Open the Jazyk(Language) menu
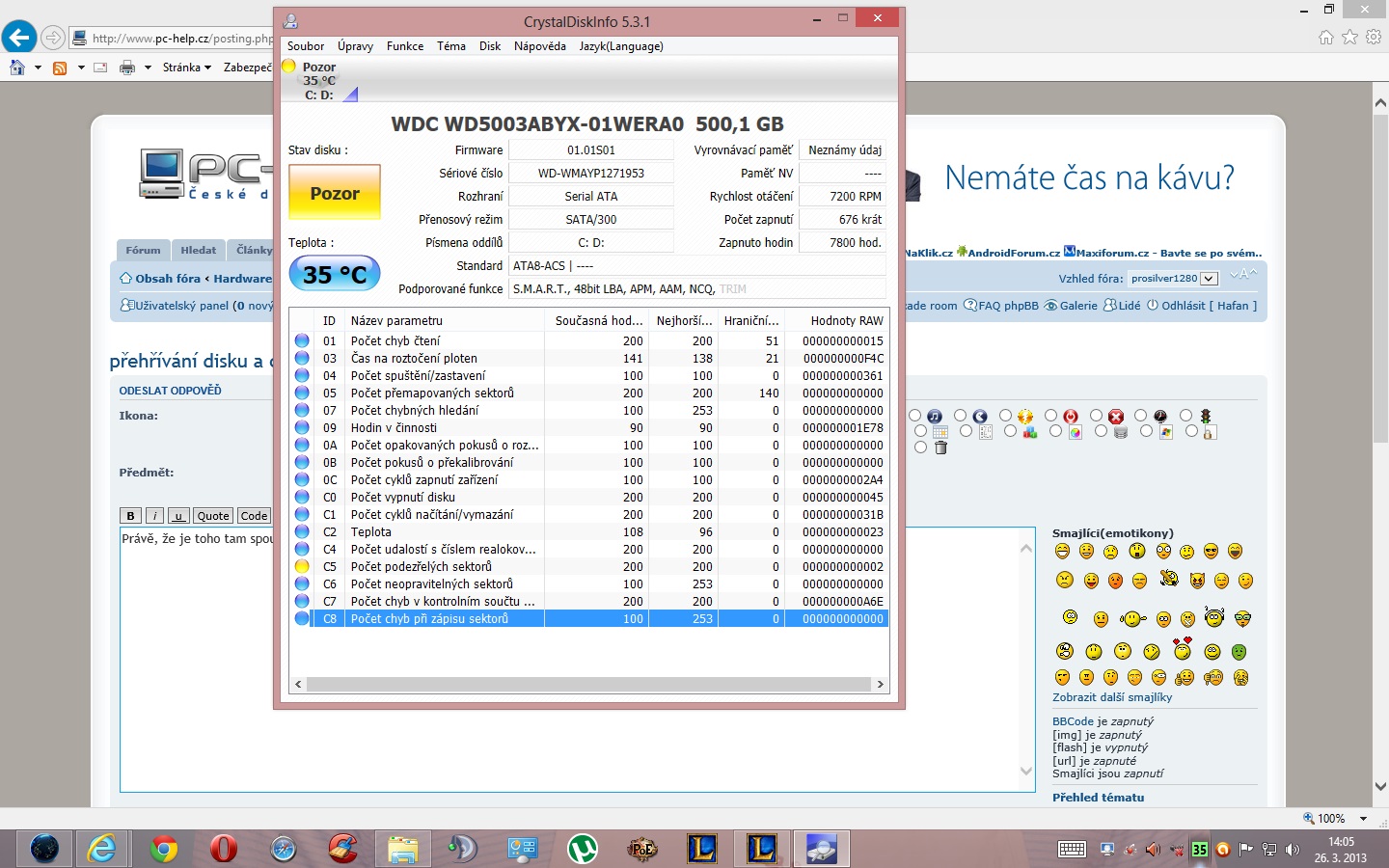The image size is (1389, 868). click(621, 46)
